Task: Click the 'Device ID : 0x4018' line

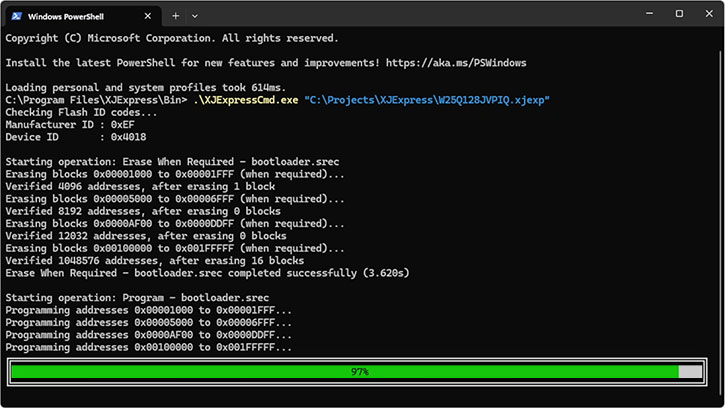Action: 76,137
